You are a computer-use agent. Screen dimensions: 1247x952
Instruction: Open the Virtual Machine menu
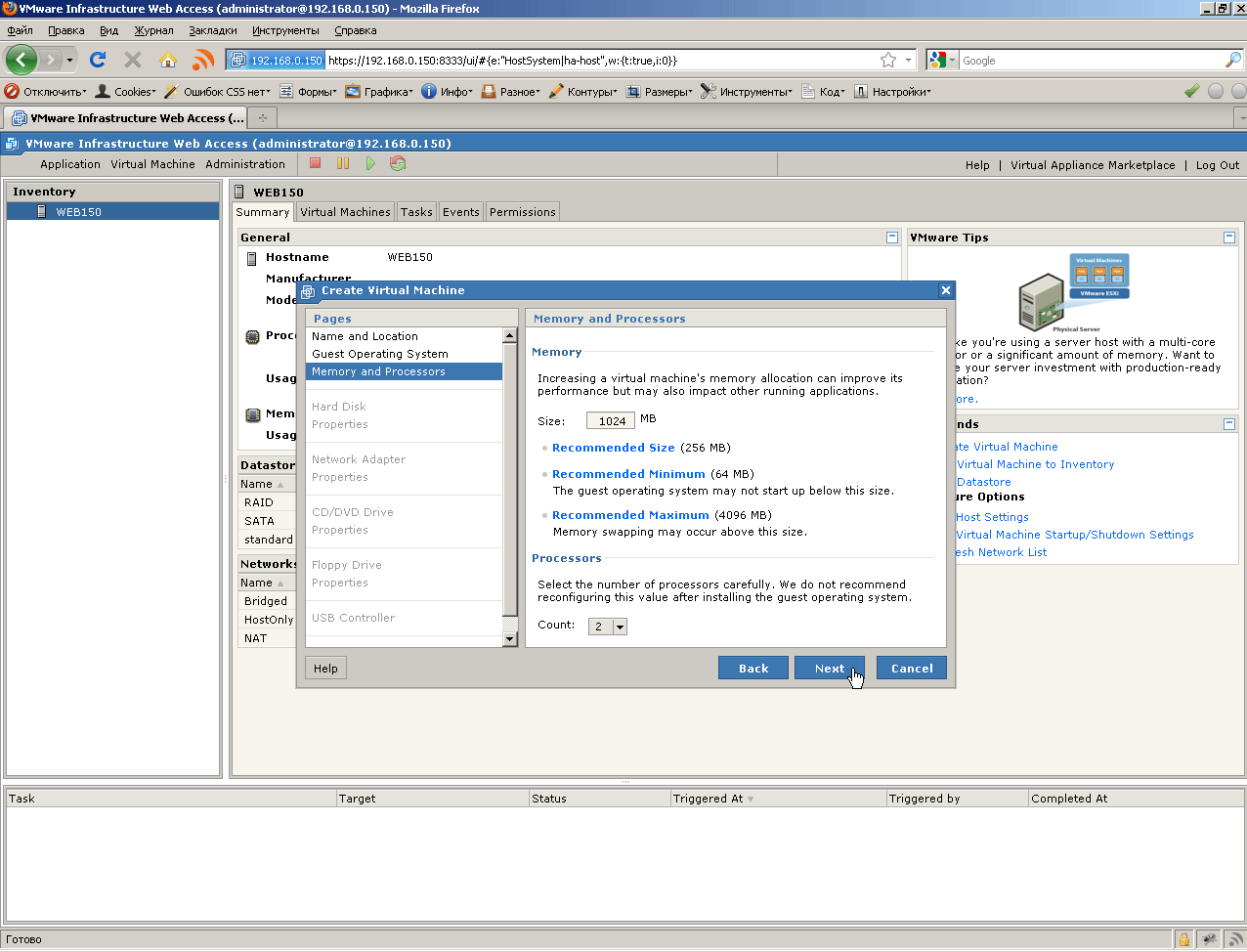click(x=152, y=164)
